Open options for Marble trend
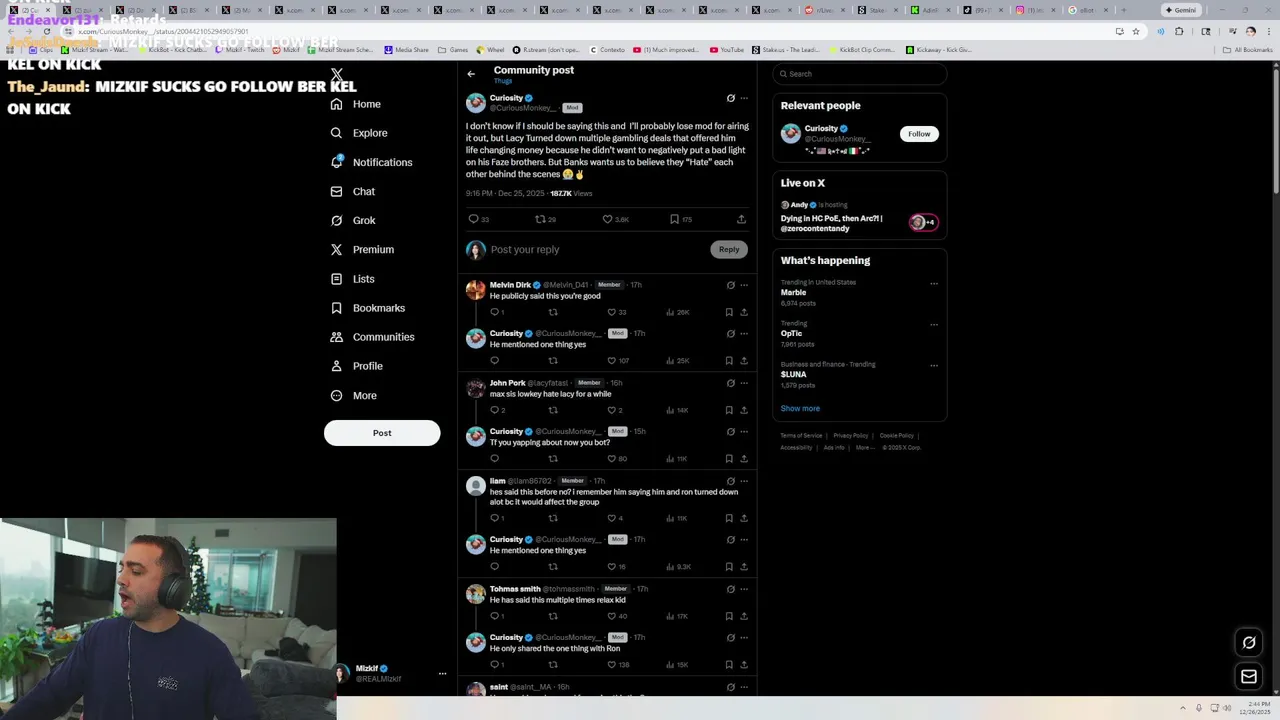1280x720 pixels. (x=934, y=283)
